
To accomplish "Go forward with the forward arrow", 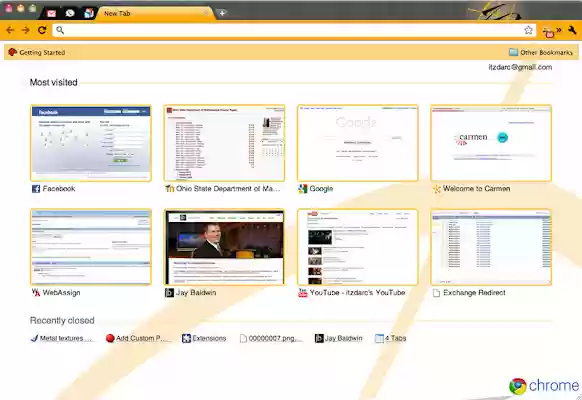I will pos(25,30).
